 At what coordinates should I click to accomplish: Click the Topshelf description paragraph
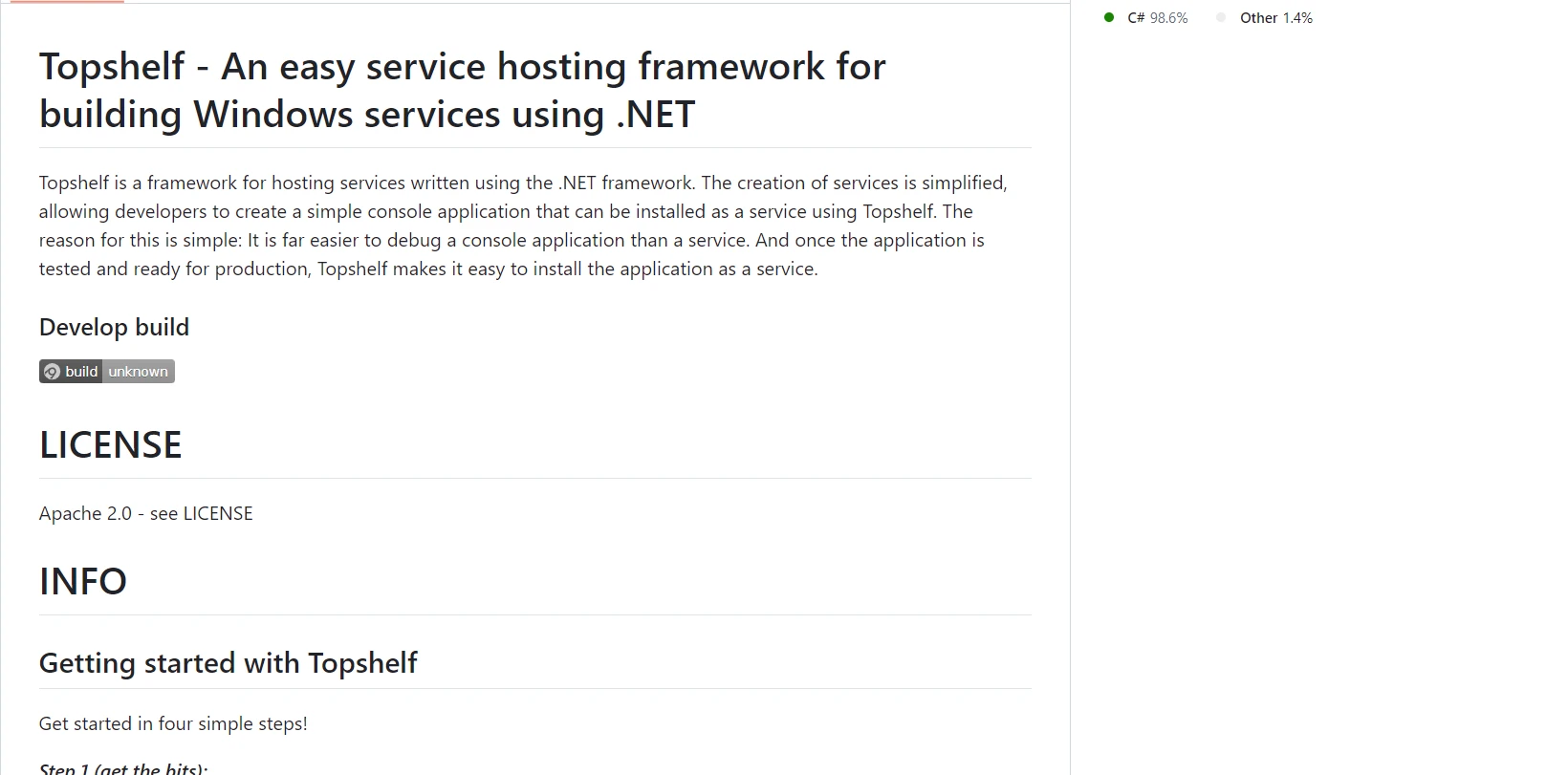(523, 226)
